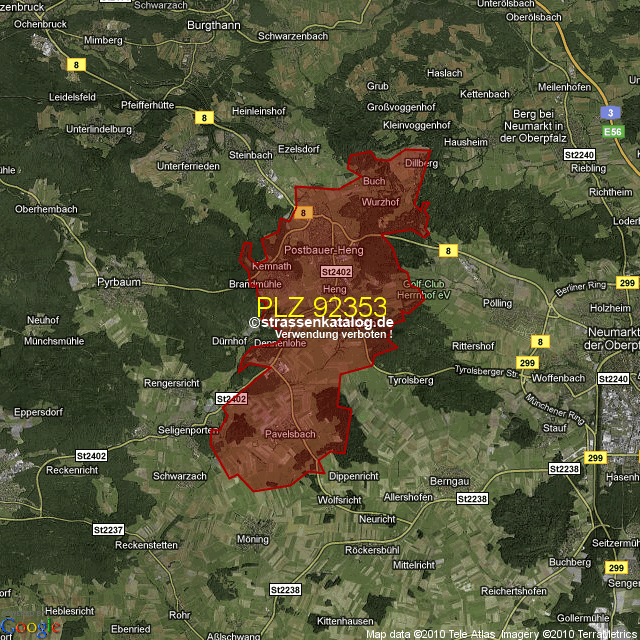Click the St2240 shield near Riebling
640x640 pixels.
[x=579, y=155]
